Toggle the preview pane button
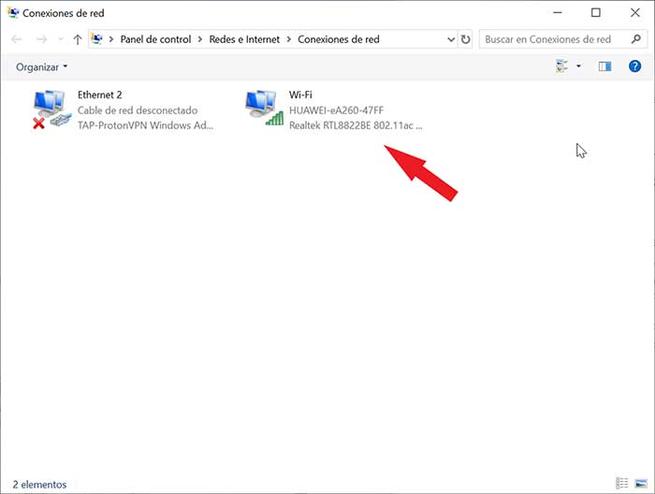This screenshot has height=494, width=655. coord(605,66)
